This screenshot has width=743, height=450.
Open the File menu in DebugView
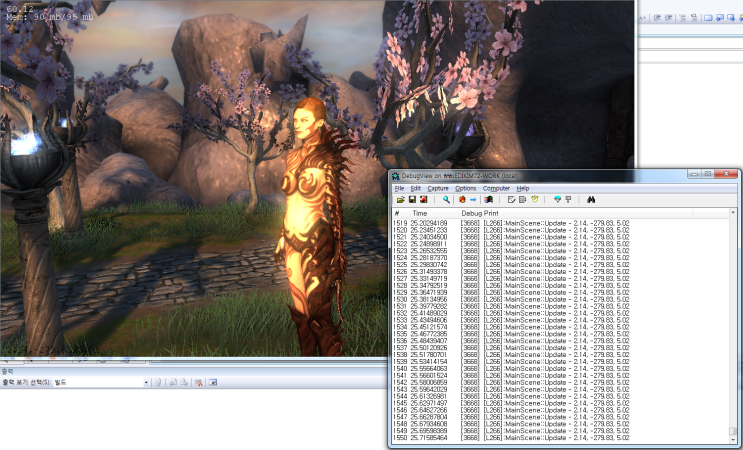399,189
